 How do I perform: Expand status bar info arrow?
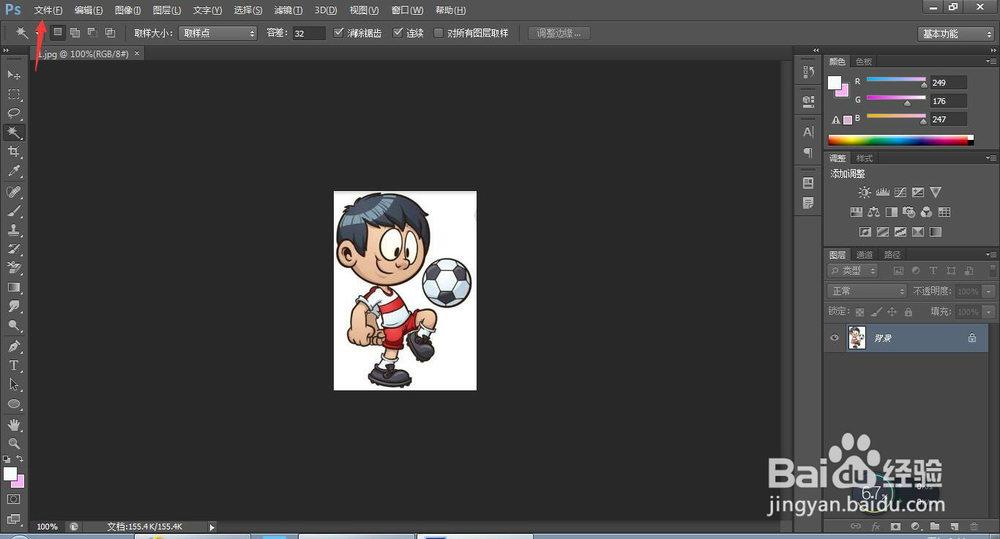212,527
